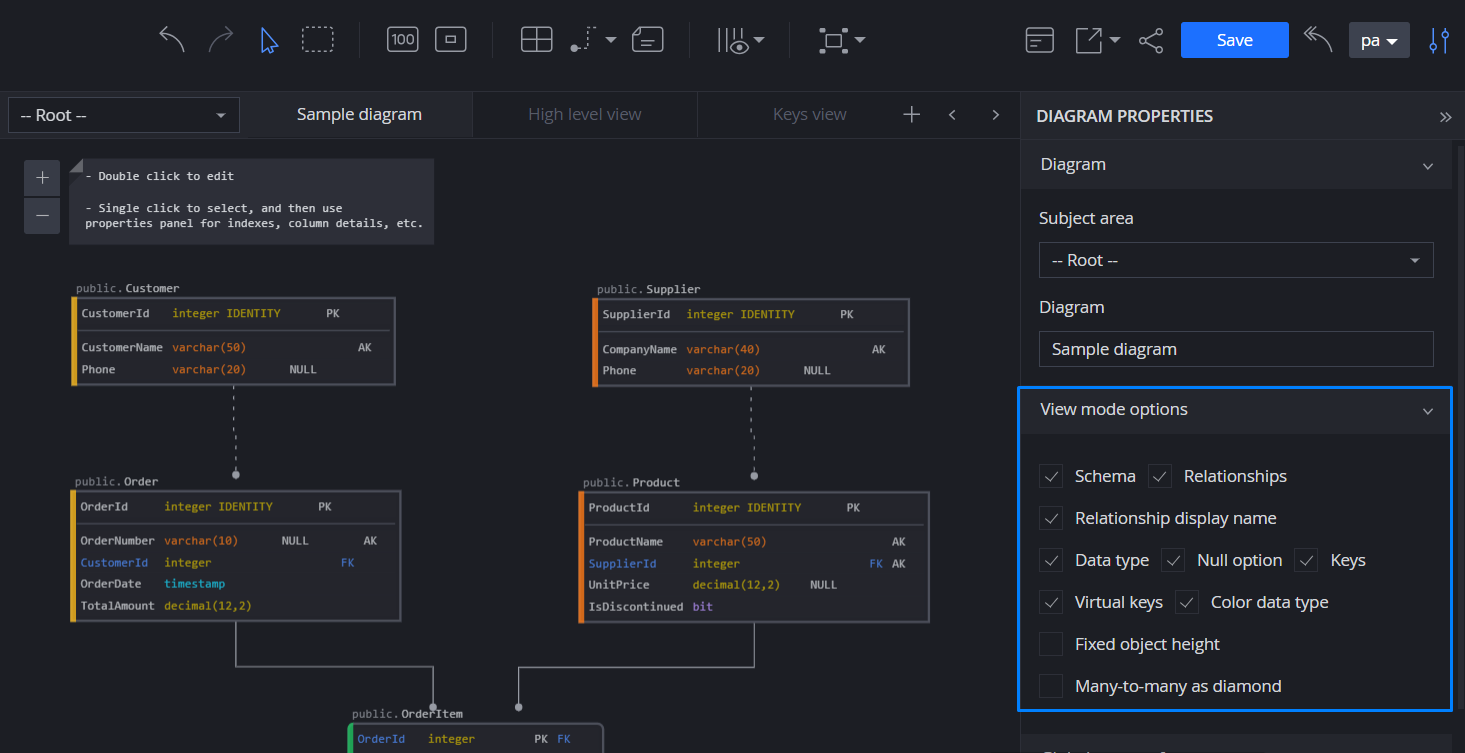Select the pointer selection tool
The width and height of the screenshot is (1465, 753).
pyautogui.click(x=268, y=39)
